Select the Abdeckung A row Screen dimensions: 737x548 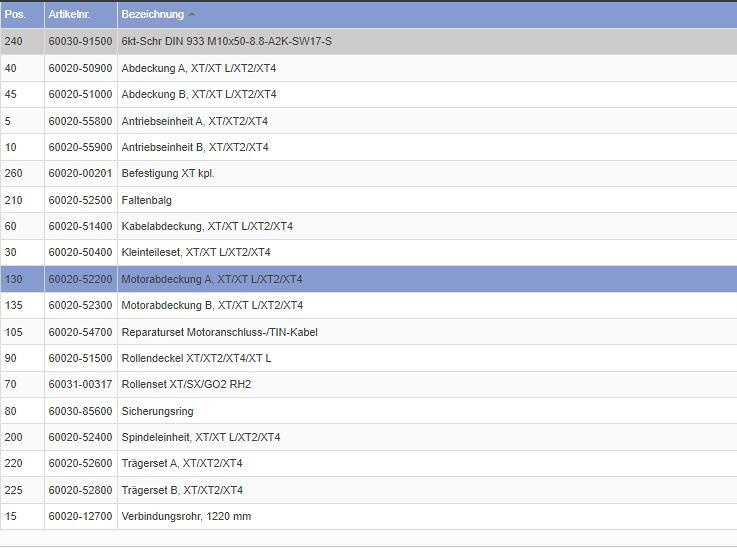[x=198, y=68]
